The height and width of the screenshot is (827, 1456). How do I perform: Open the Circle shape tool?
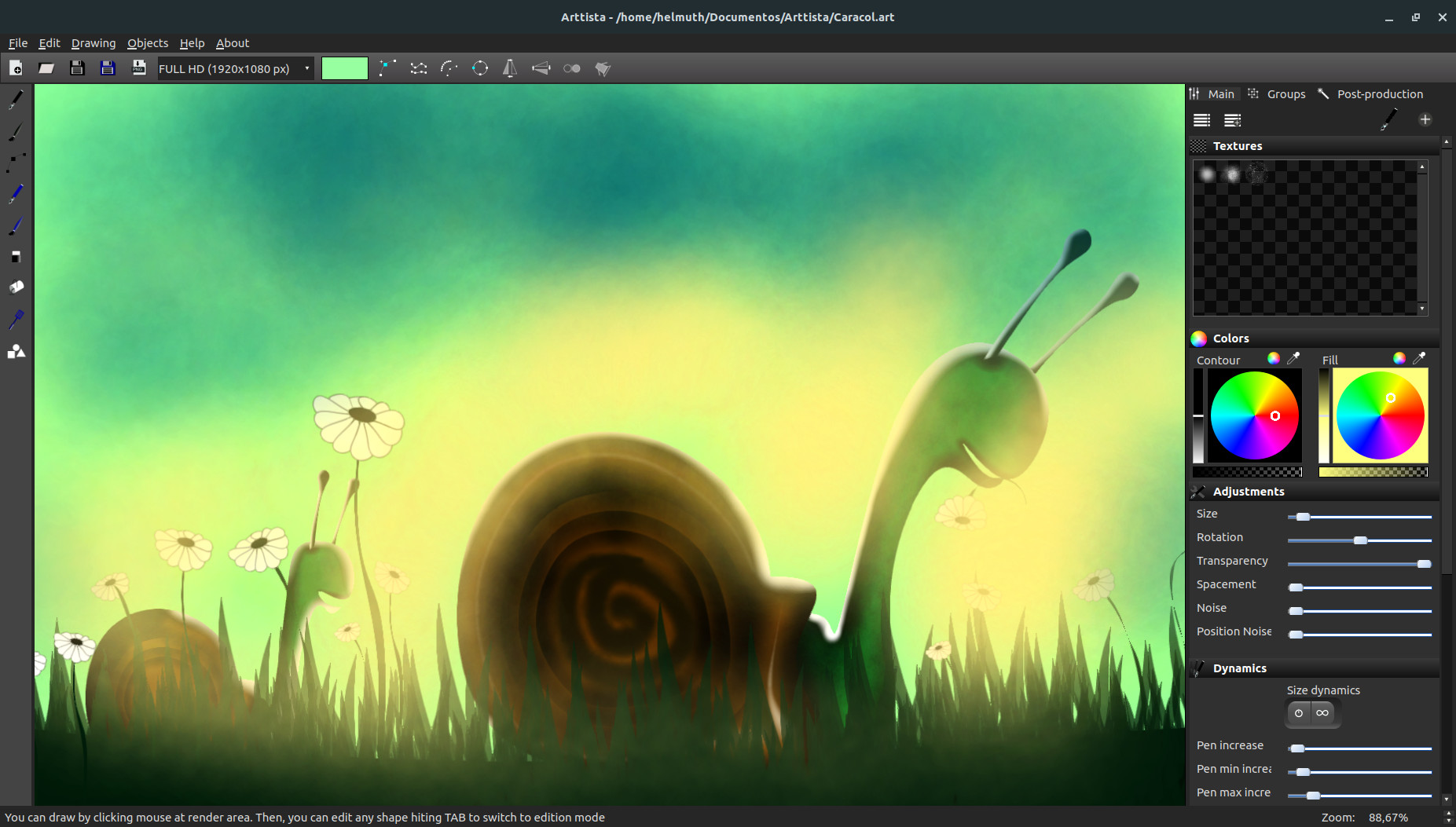coord(480,68)
